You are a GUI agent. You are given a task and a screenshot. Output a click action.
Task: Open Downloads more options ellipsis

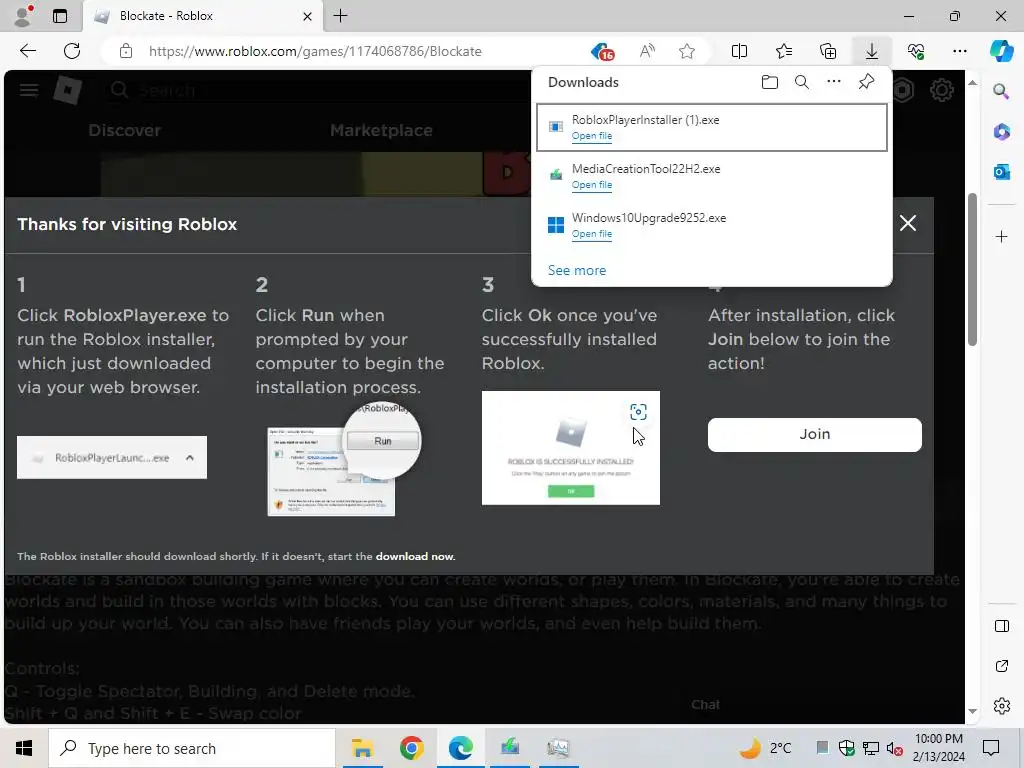click(833, 82)
